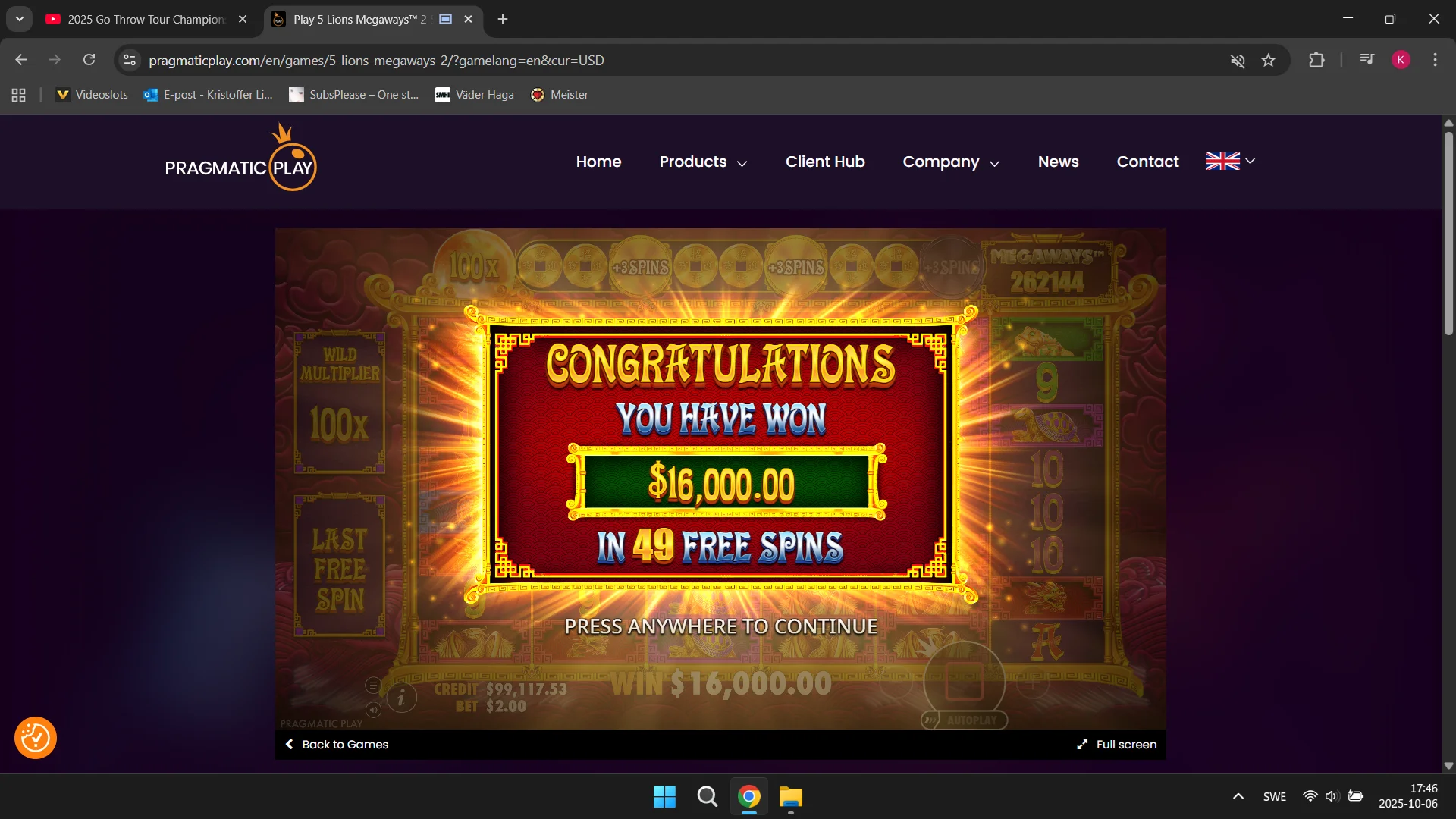Click PRESS ANYWHERE TO CONTINUE text

click(720, 626)
